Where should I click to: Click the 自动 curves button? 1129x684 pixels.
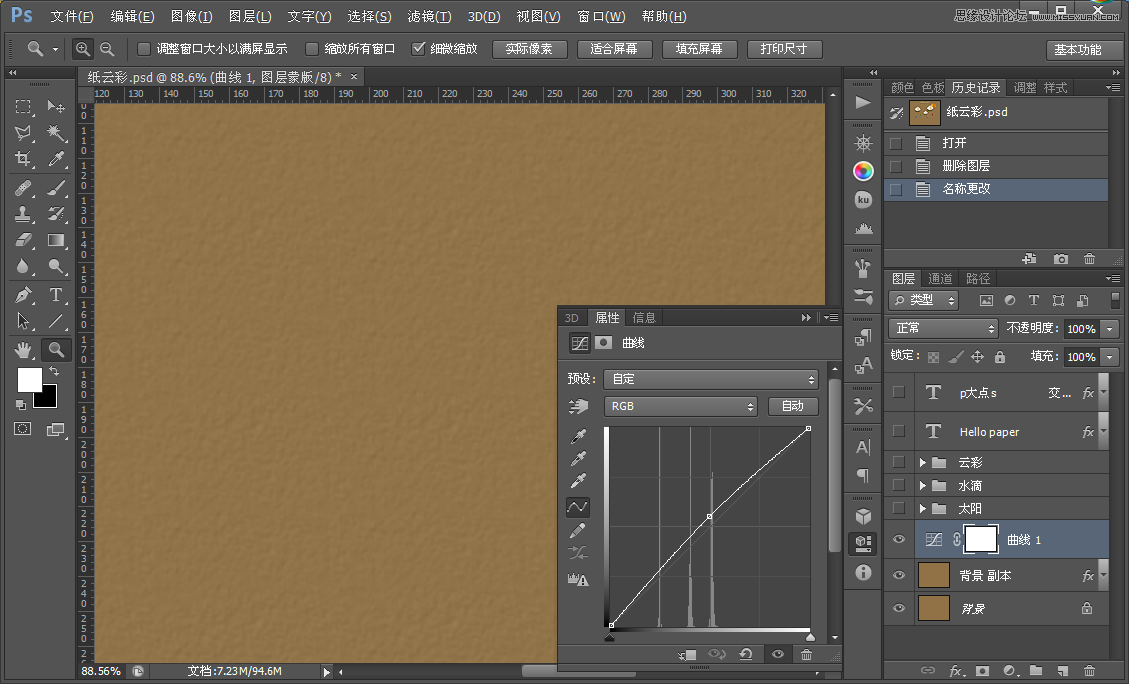coord(793,406)
